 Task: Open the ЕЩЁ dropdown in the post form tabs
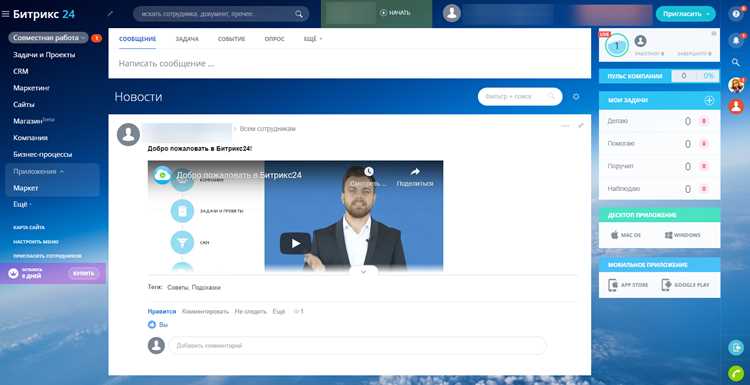click(313, 39)
